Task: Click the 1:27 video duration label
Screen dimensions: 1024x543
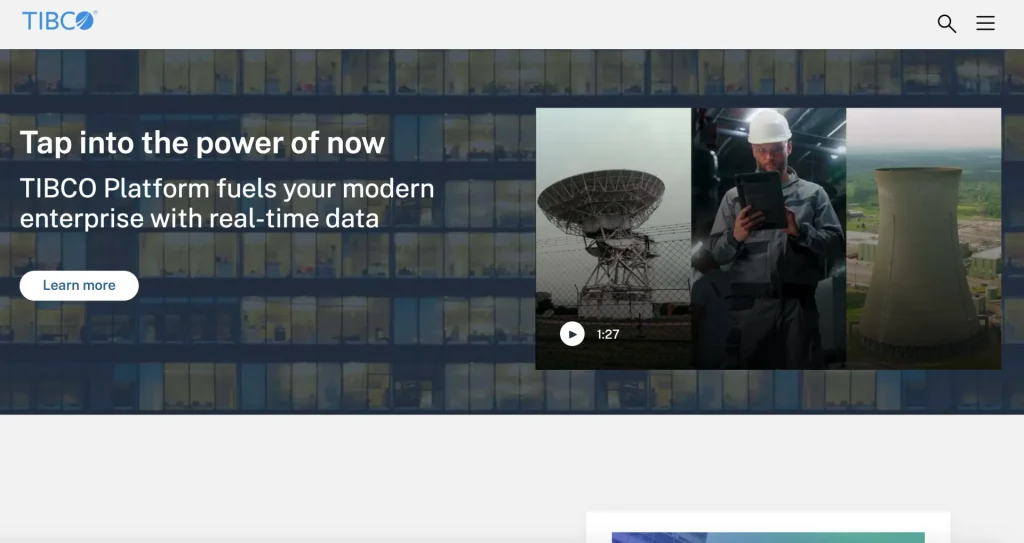Action: coord(608,335)
